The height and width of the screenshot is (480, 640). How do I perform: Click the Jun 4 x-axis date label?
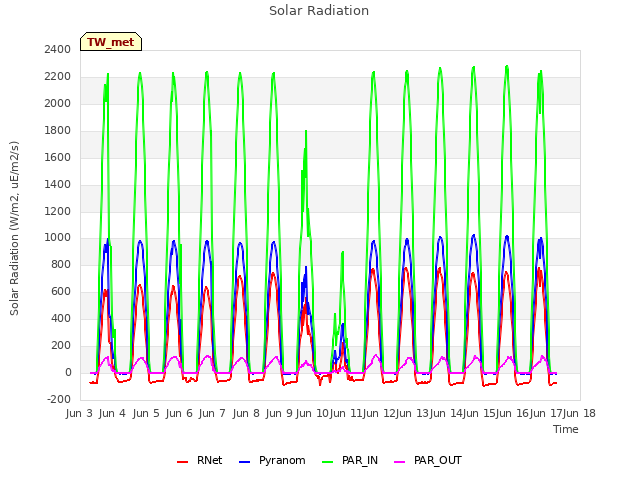[x=112, y=413]
